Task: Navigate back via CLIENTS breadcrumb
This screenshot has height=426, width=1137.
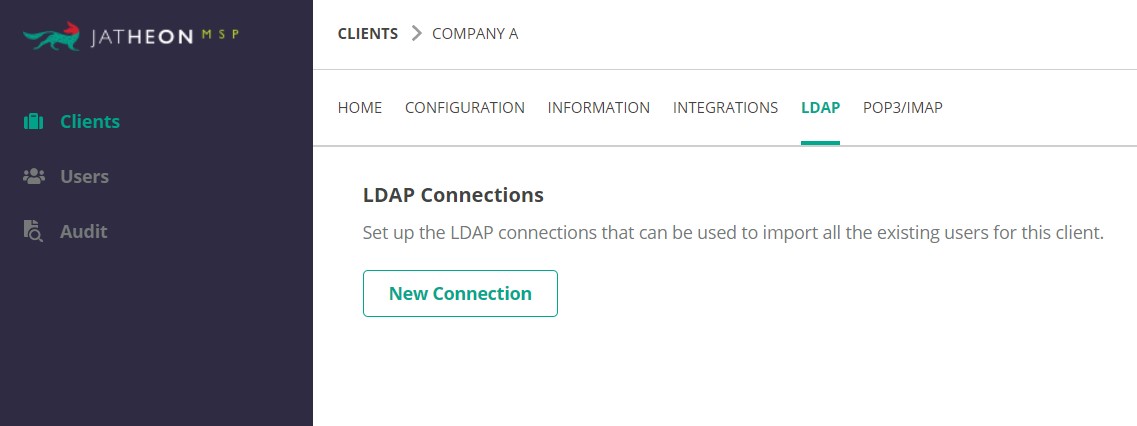Action: pos(368,34)
